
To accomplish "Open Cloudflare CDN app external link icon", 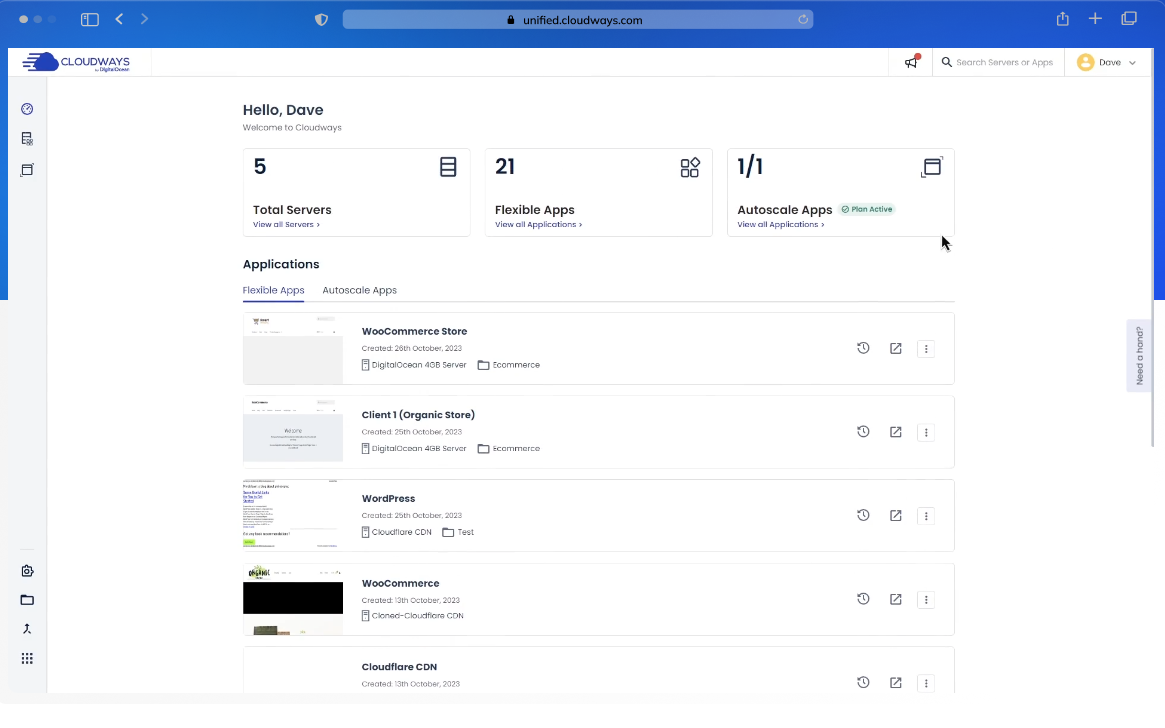I will (895, 682).
